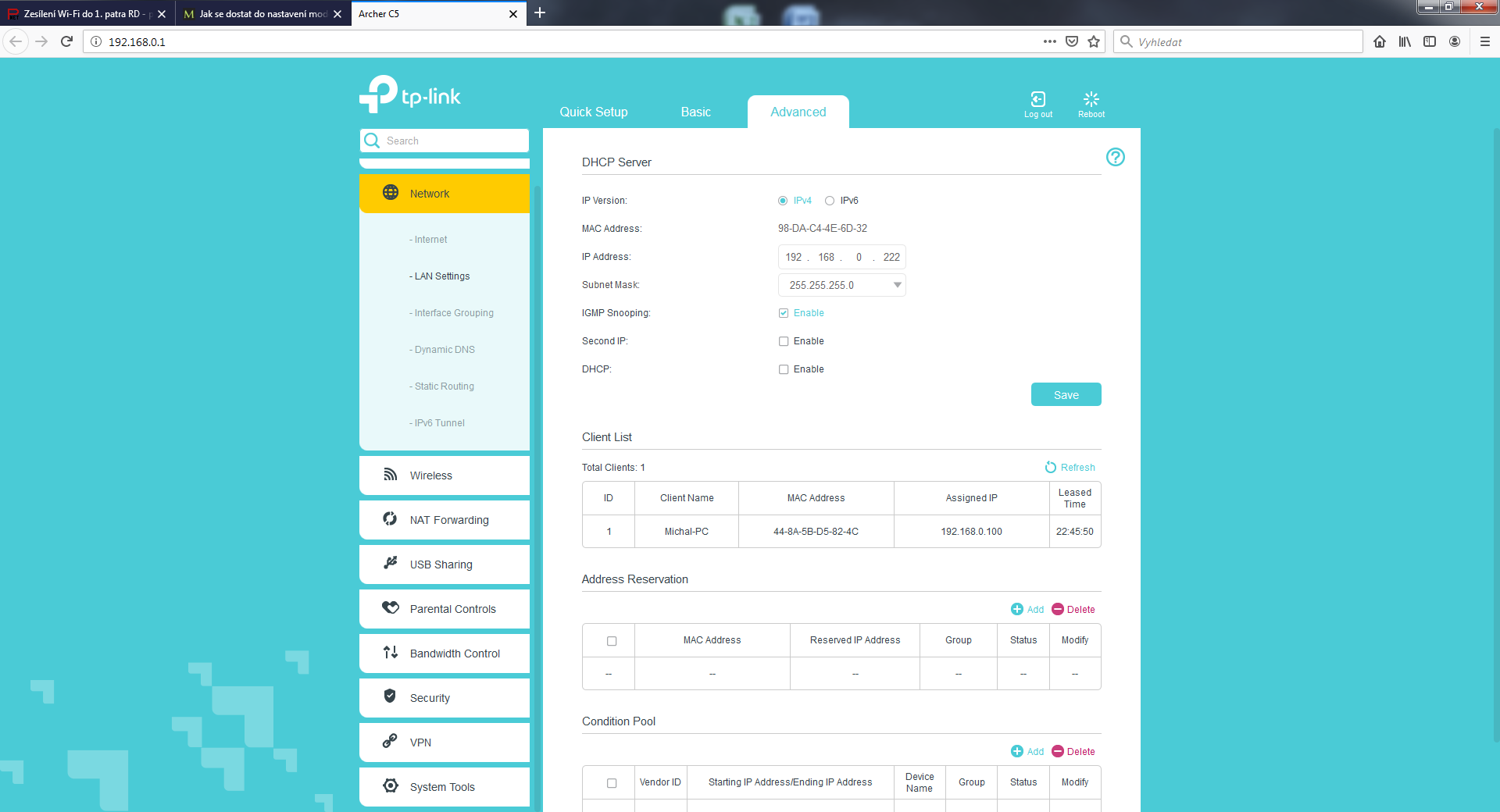Screen dimensions: 1500x812
Task: Open the Firefox library icon
Action: pos(1405,41)
